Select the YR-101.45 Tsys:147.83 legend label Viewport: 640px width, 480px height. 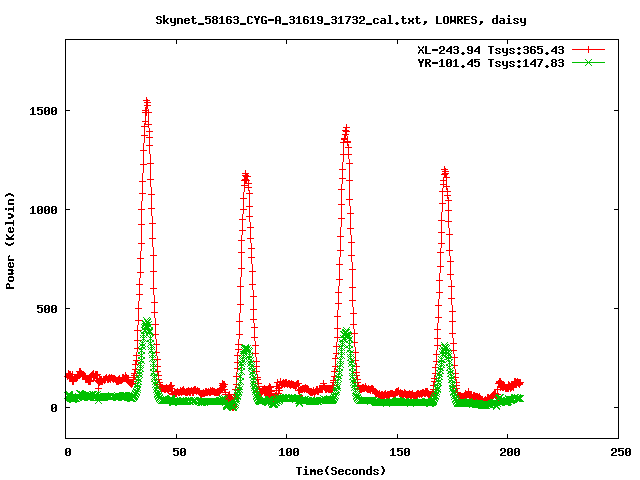point(491,63)
